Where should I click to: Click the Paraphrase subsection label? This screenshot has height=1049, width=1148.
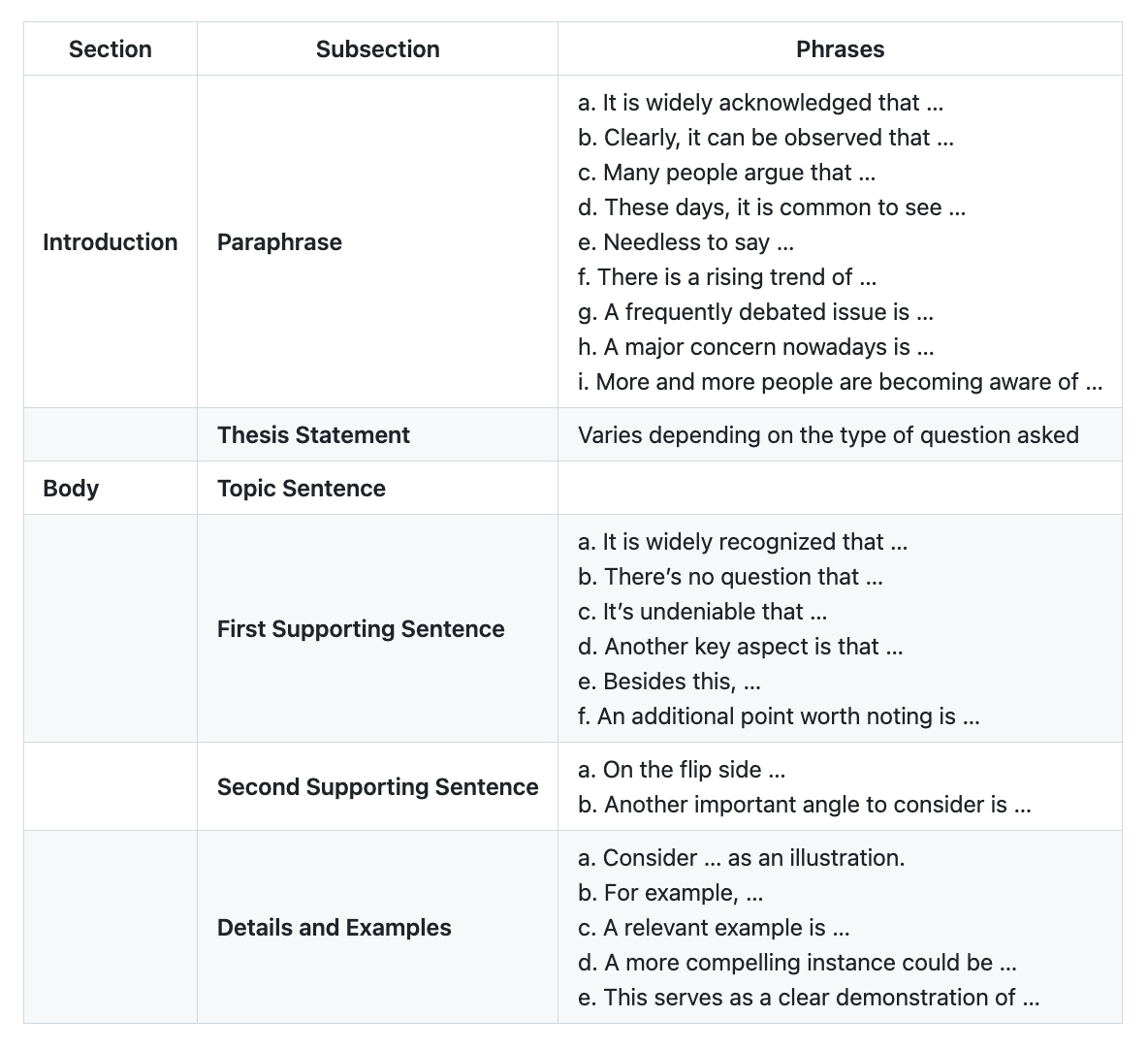pos(279,242)
